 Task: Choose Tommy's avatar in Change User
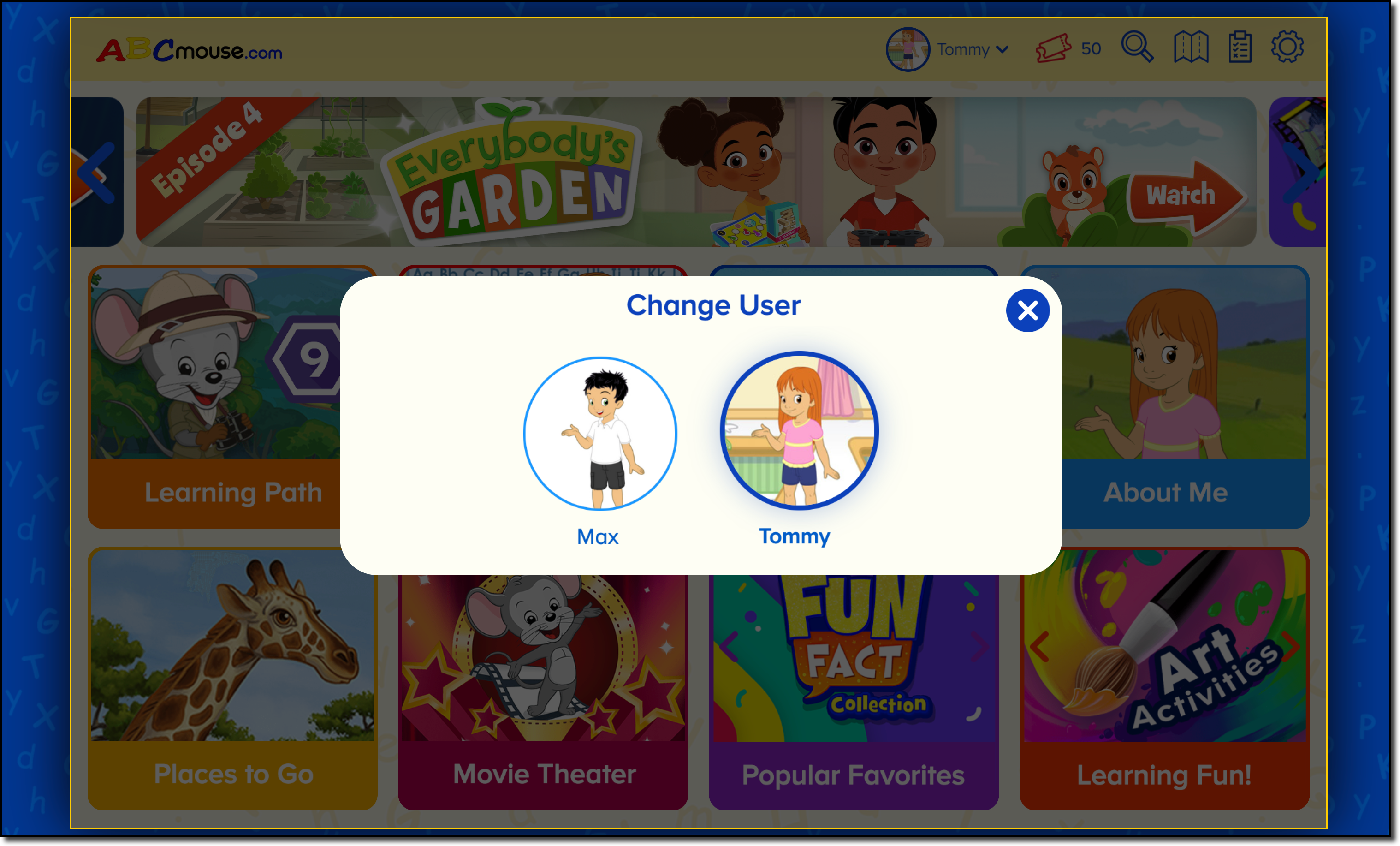click(x=799, y=430)
